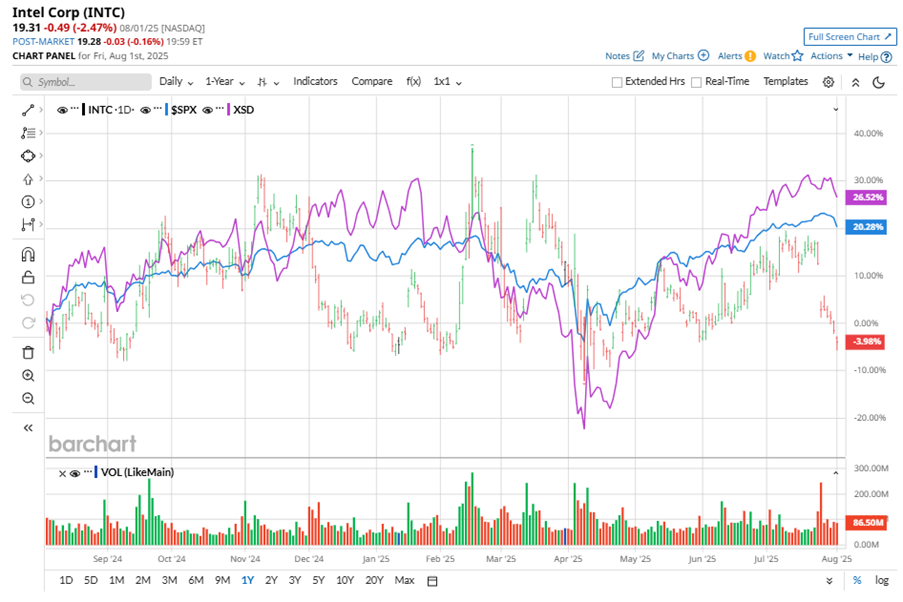The image size is (903, 602).
Task: Select the Max time range
Action: (x=404, y=580)
